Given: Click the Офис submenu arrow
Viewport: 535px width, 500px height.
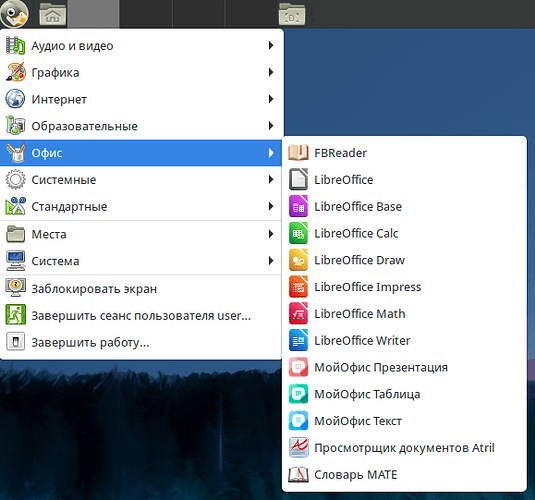Looking at the screenshot, I should pos(271,153).
